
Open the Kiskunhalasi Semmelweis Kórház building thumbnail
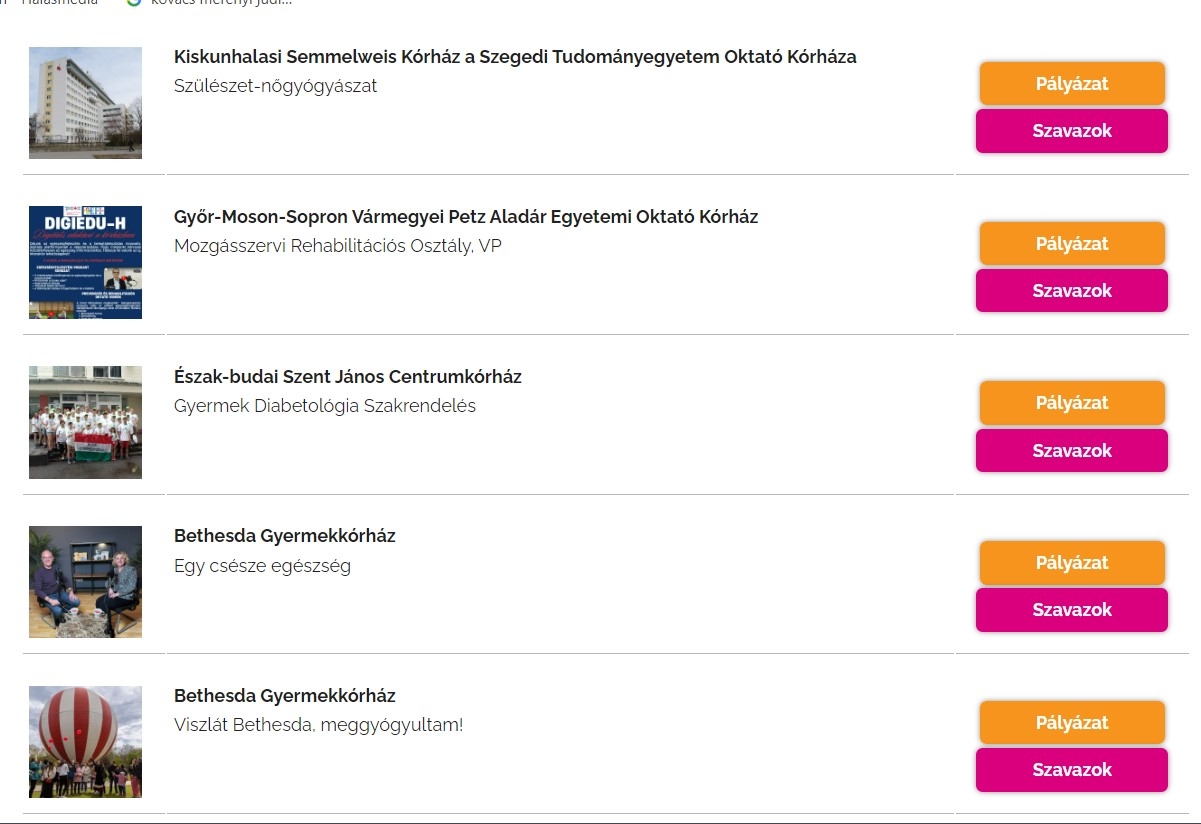pos(85,103)
